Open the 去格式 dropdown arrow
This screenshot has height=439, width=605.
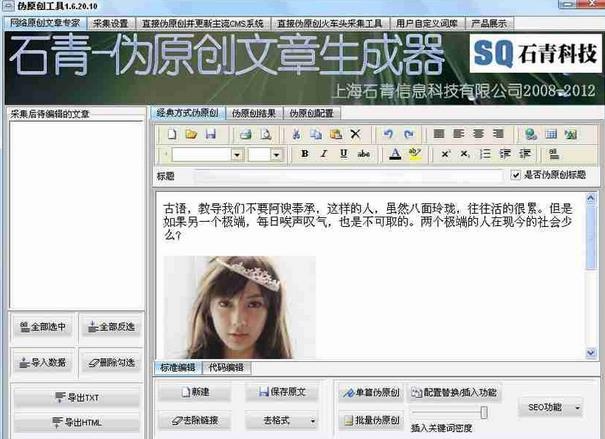313,421
